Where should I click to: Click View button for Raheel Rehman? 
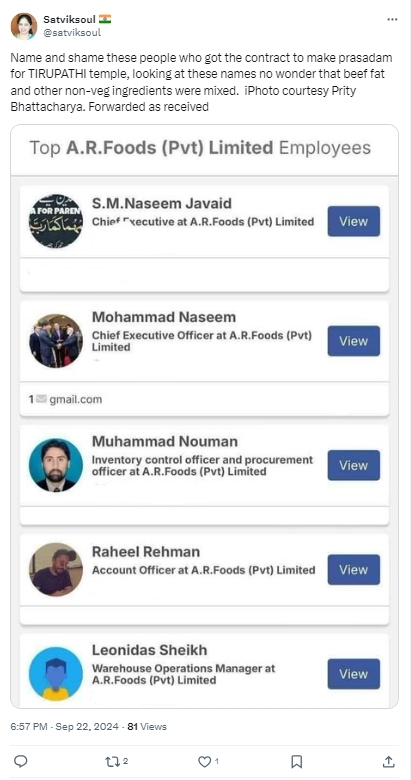click(x=353, y=570)
